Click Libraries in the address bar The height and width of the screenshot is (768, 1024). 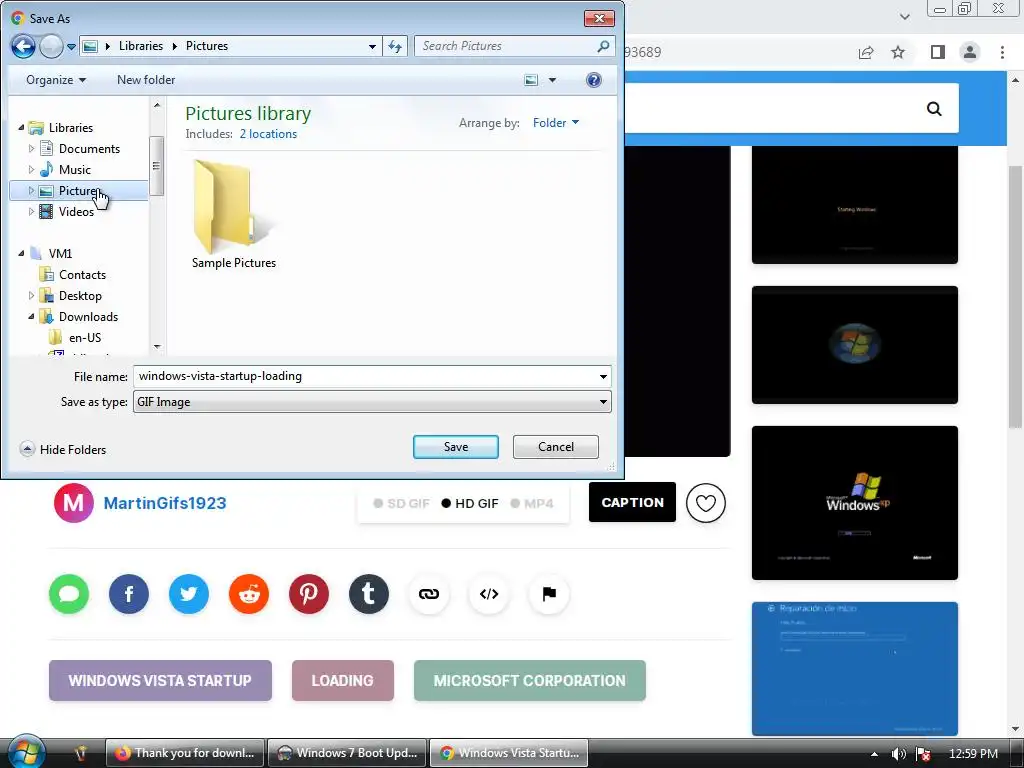(141, 46)
